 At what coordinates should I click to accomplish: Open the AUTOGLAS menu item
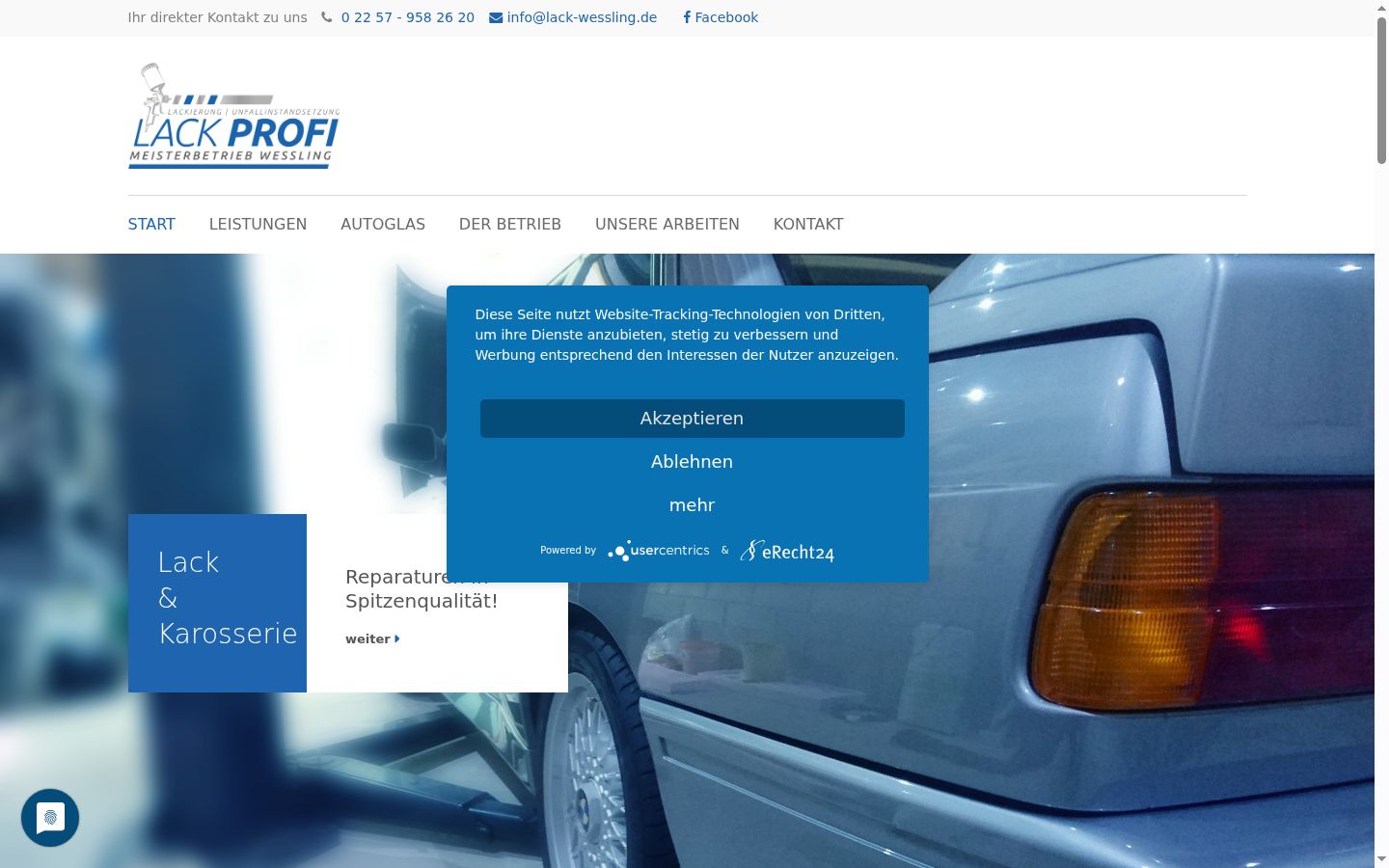[x=383, y=224]
